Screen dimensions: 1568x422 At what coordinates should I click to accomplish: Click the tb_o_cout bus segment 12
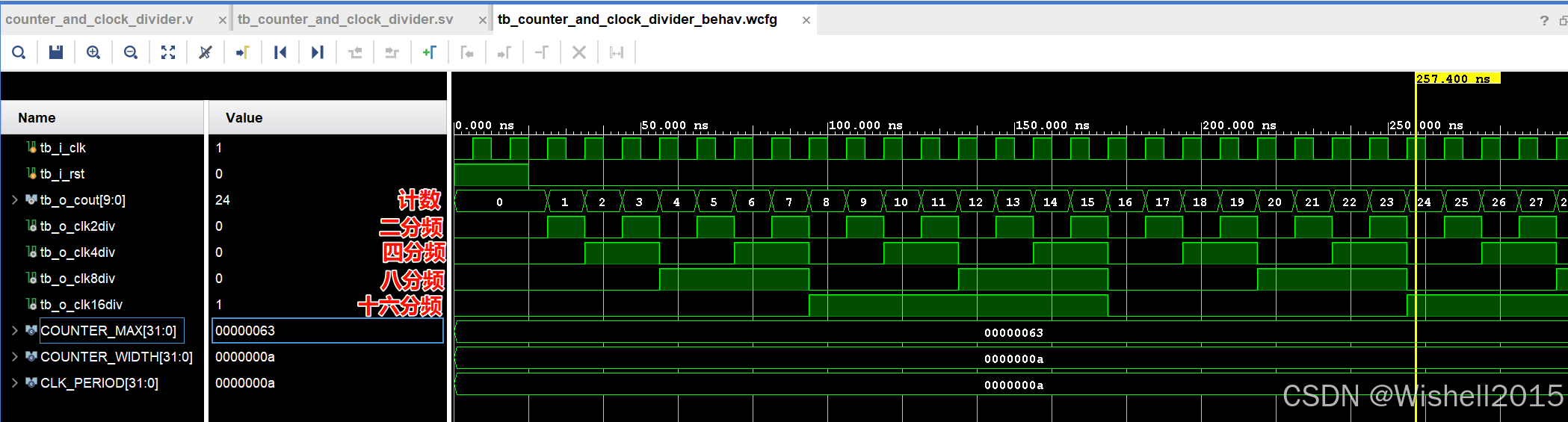[x=976, y=202]
